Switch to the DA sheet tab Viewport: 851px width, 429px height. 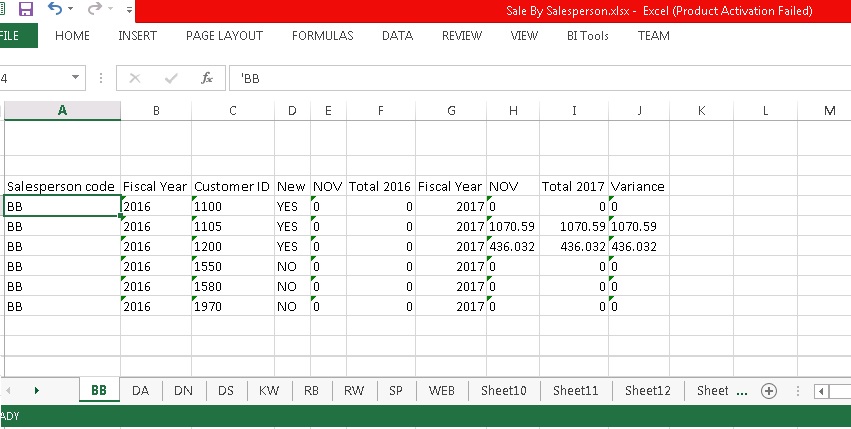pyautogui.click(x=141, y=390)
